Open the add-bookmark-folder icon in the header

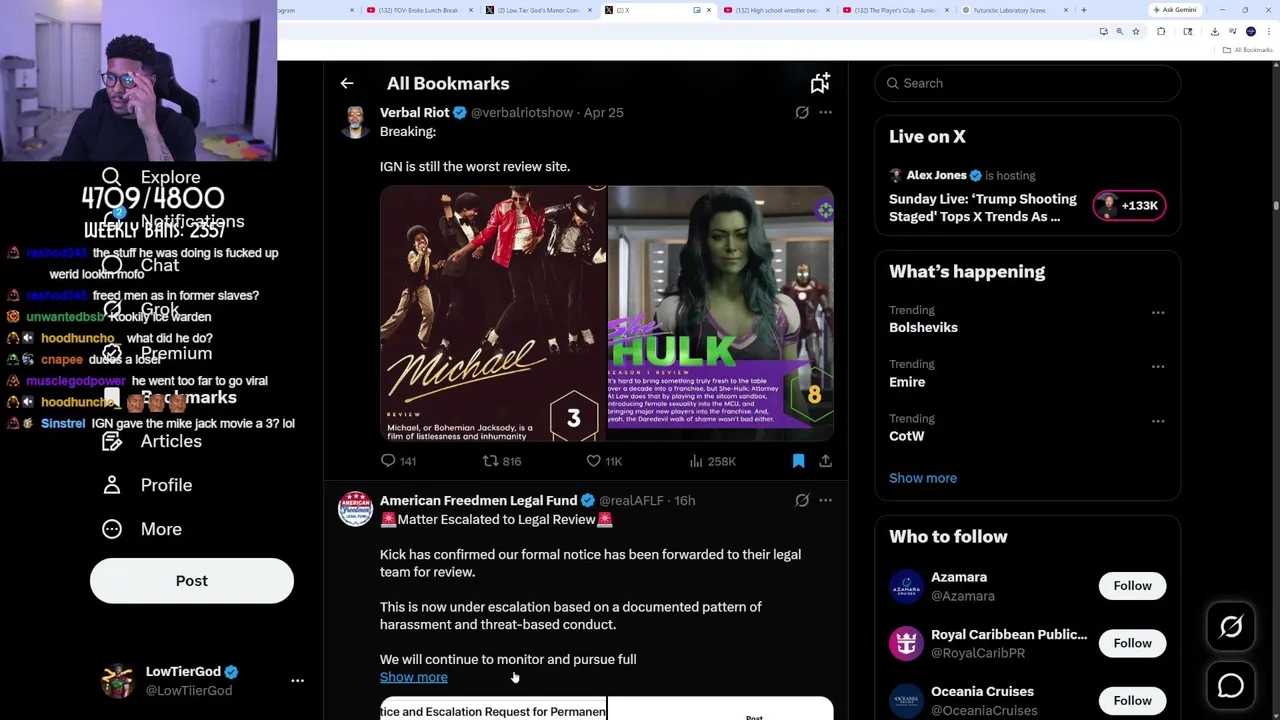click(820, 84)
